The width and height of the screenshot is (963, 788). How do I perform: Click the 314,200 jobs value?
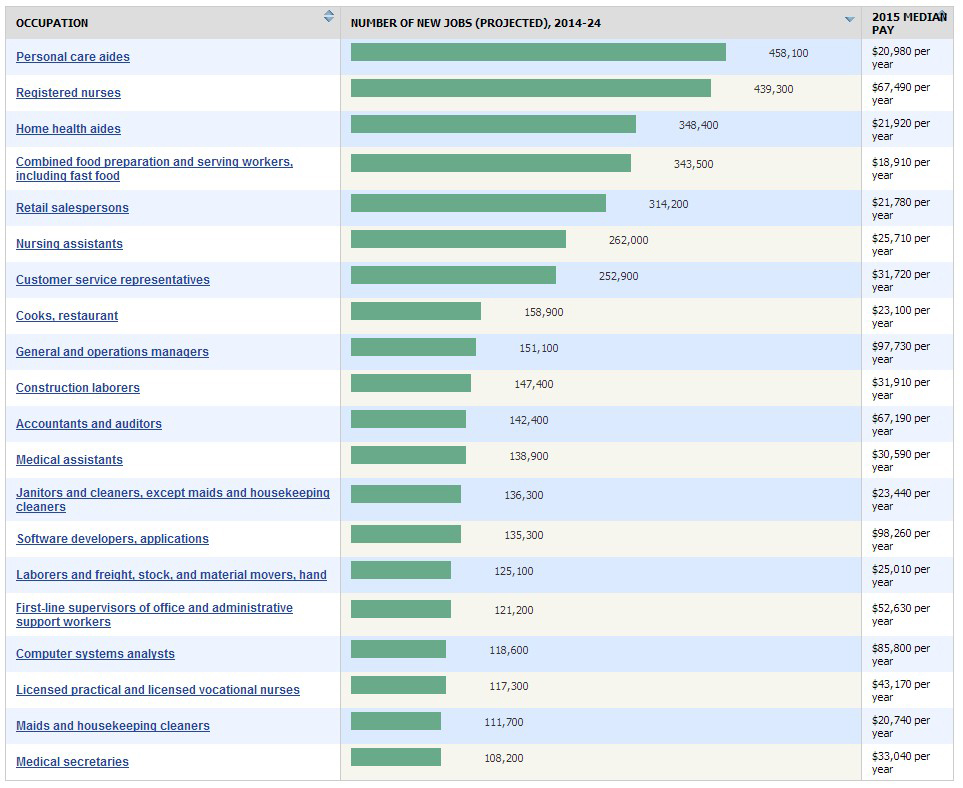click(x=668, y=204)
